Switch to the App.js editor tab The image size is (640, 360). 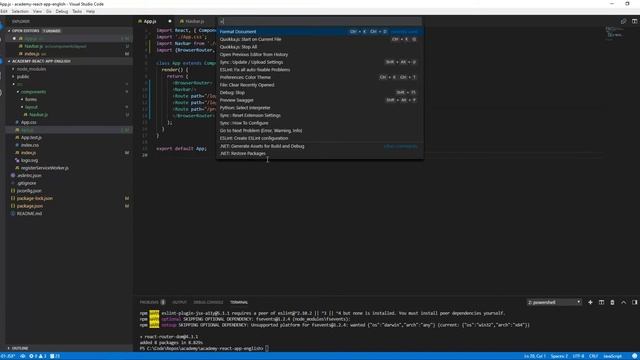click(155, 21)
